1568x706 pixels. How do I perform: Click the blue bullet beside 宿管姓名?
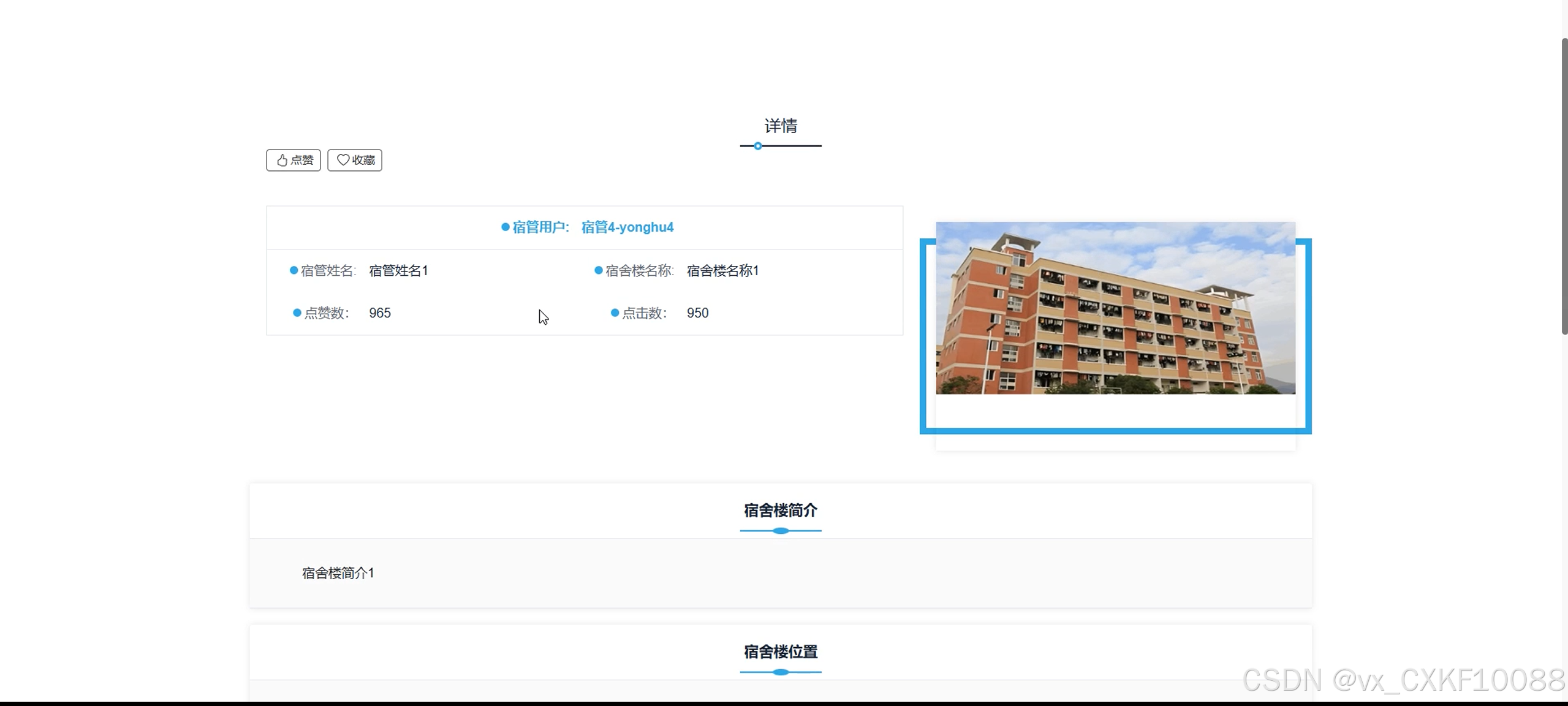tap(294, 270)
